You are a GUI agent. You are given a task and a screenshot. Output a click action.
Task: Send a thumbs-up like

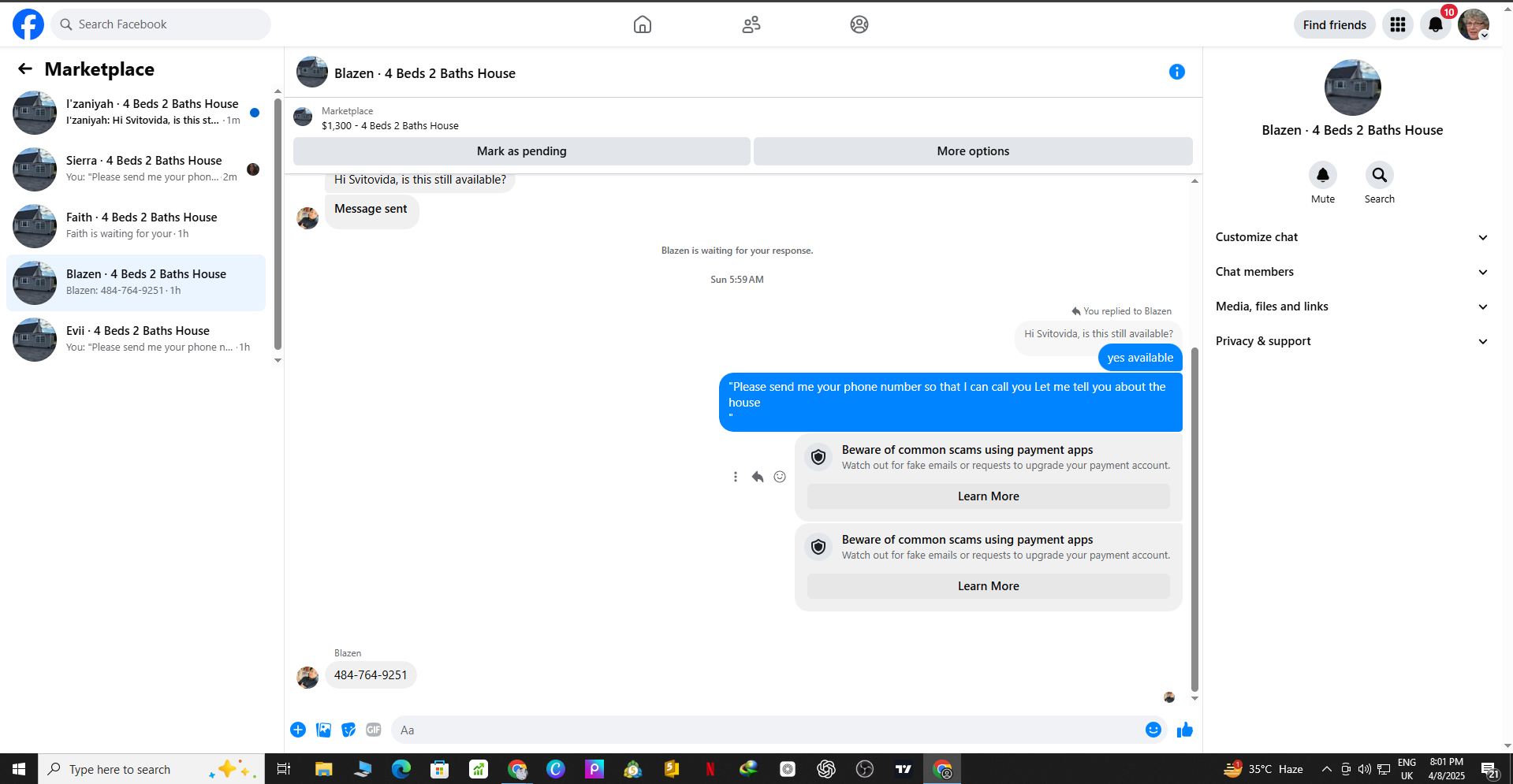1184,730
